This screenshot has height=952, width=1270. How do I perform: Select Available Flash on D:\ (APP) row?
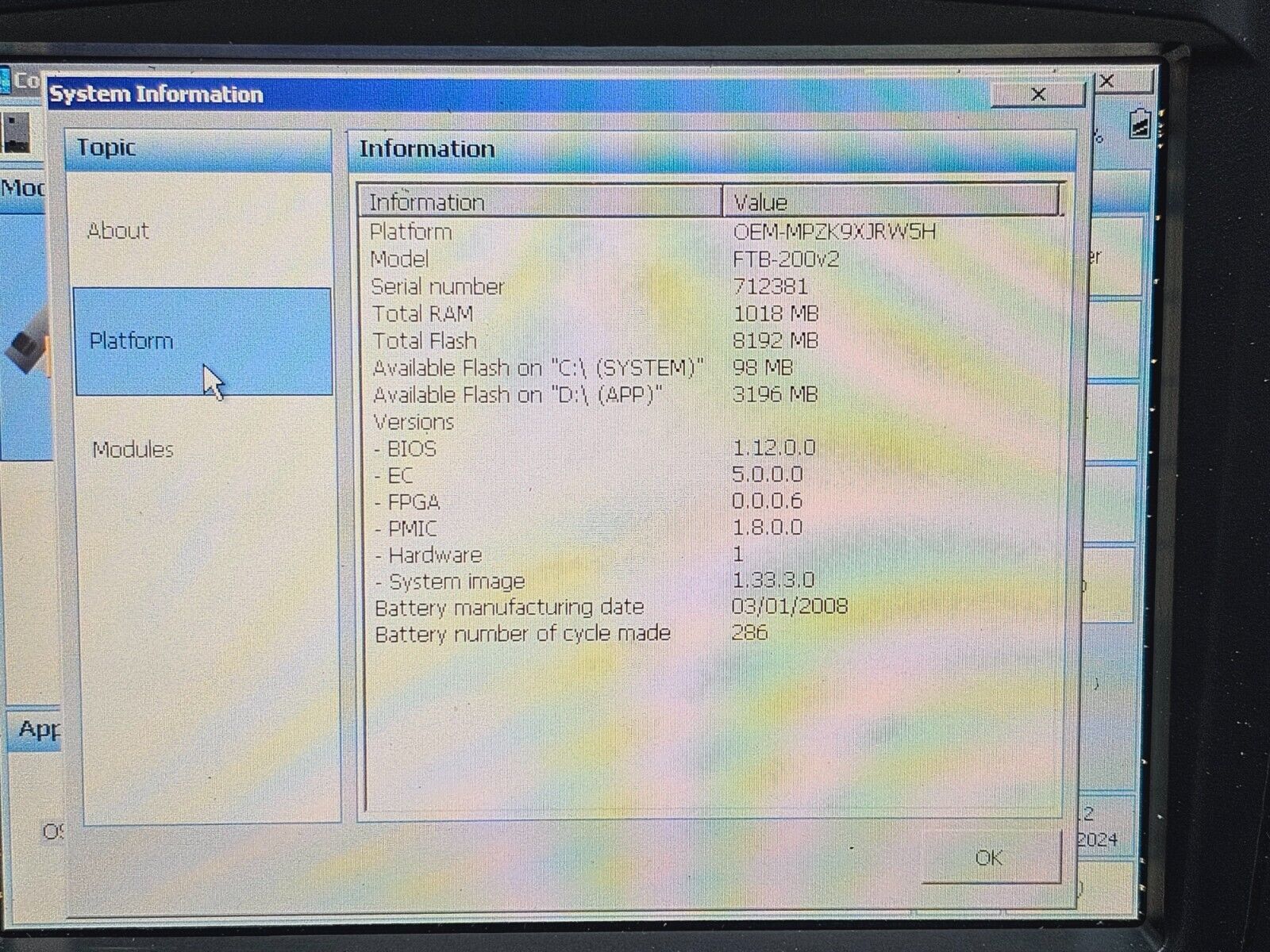pyautogui.click(x=711, y=394)
